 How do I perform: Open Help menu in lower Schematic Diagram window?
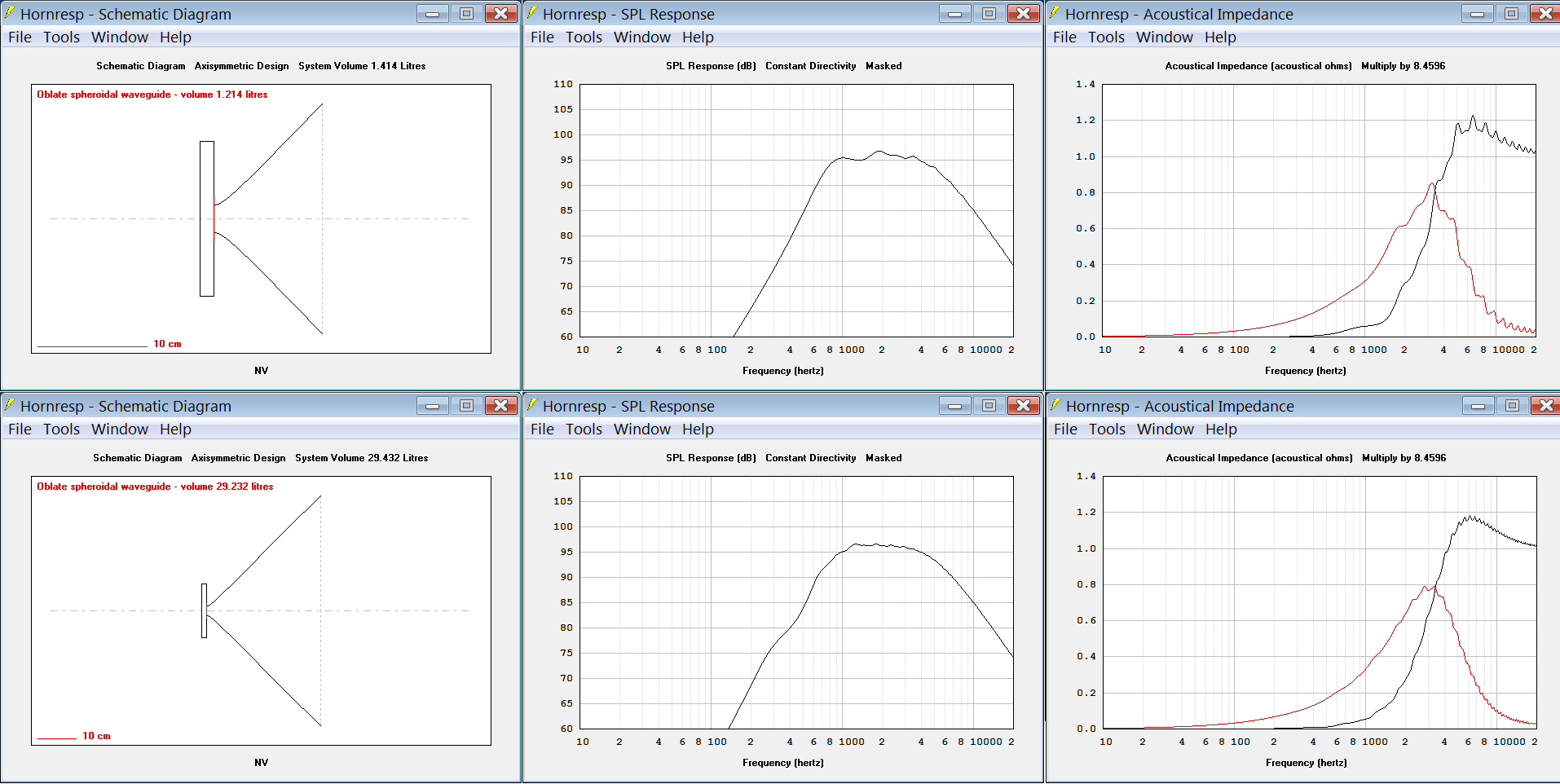click(175, 429)
